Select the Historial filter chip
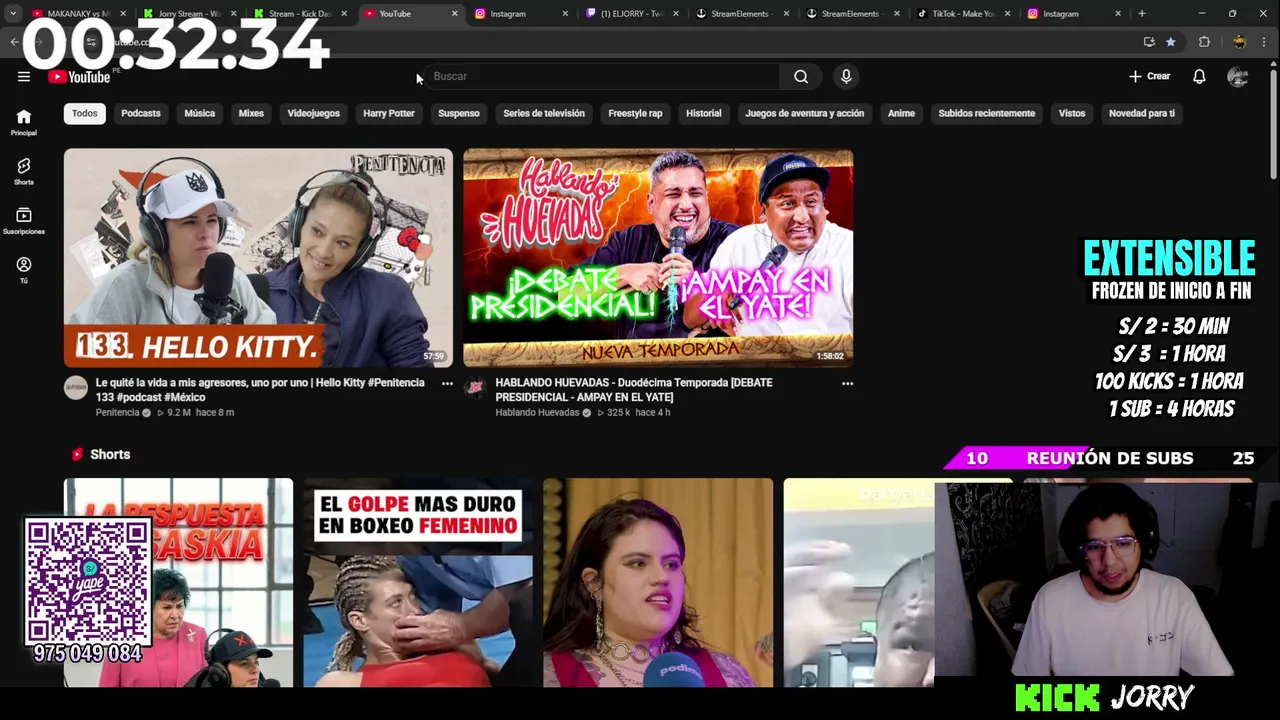The image size is (1280, 720). 703,113
